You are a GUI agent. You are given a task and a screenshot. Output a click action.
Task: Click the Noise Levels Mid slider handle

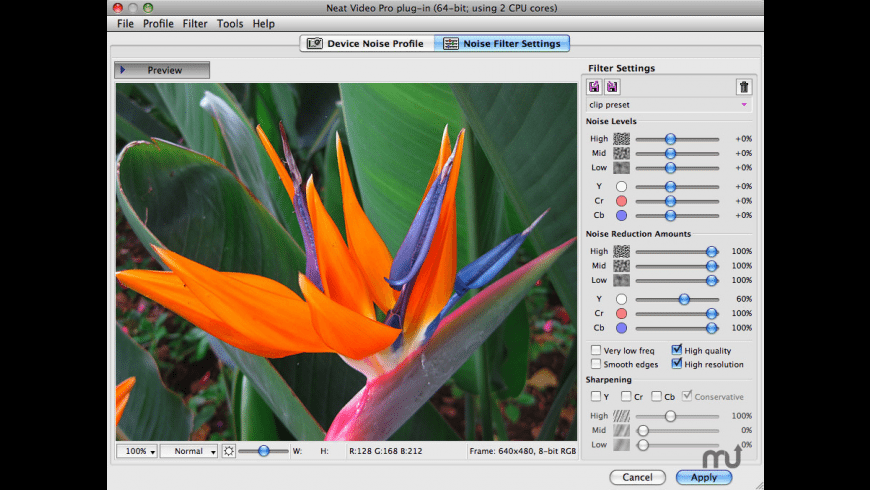tap(670, 153)
